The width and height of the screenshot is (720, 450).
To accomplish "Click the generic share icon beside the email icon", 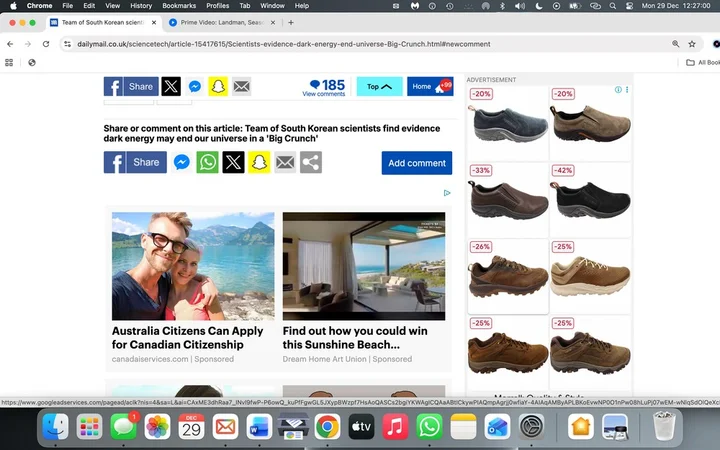I will 311,162.
